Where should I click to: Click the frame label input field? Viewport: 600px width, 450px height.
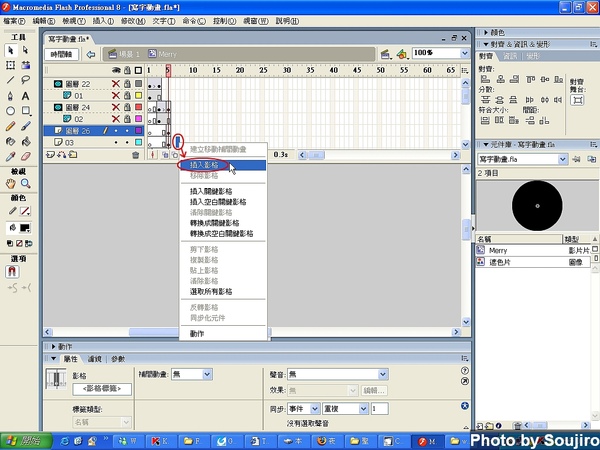point(102,389)
